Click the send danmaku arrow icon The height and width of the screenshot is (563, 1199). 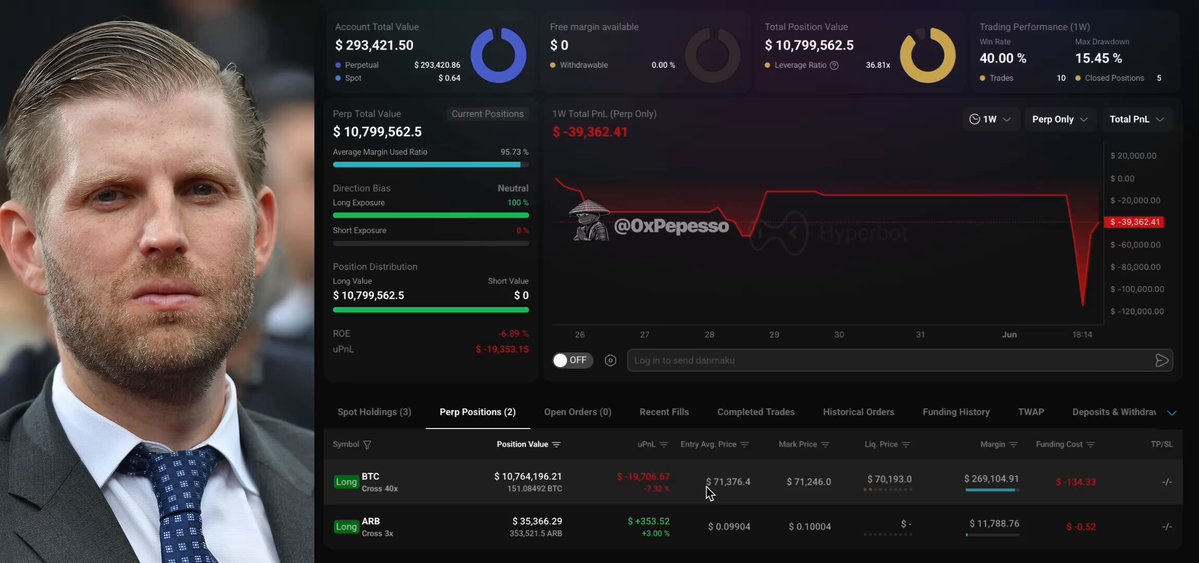(x=1162, y=360)
